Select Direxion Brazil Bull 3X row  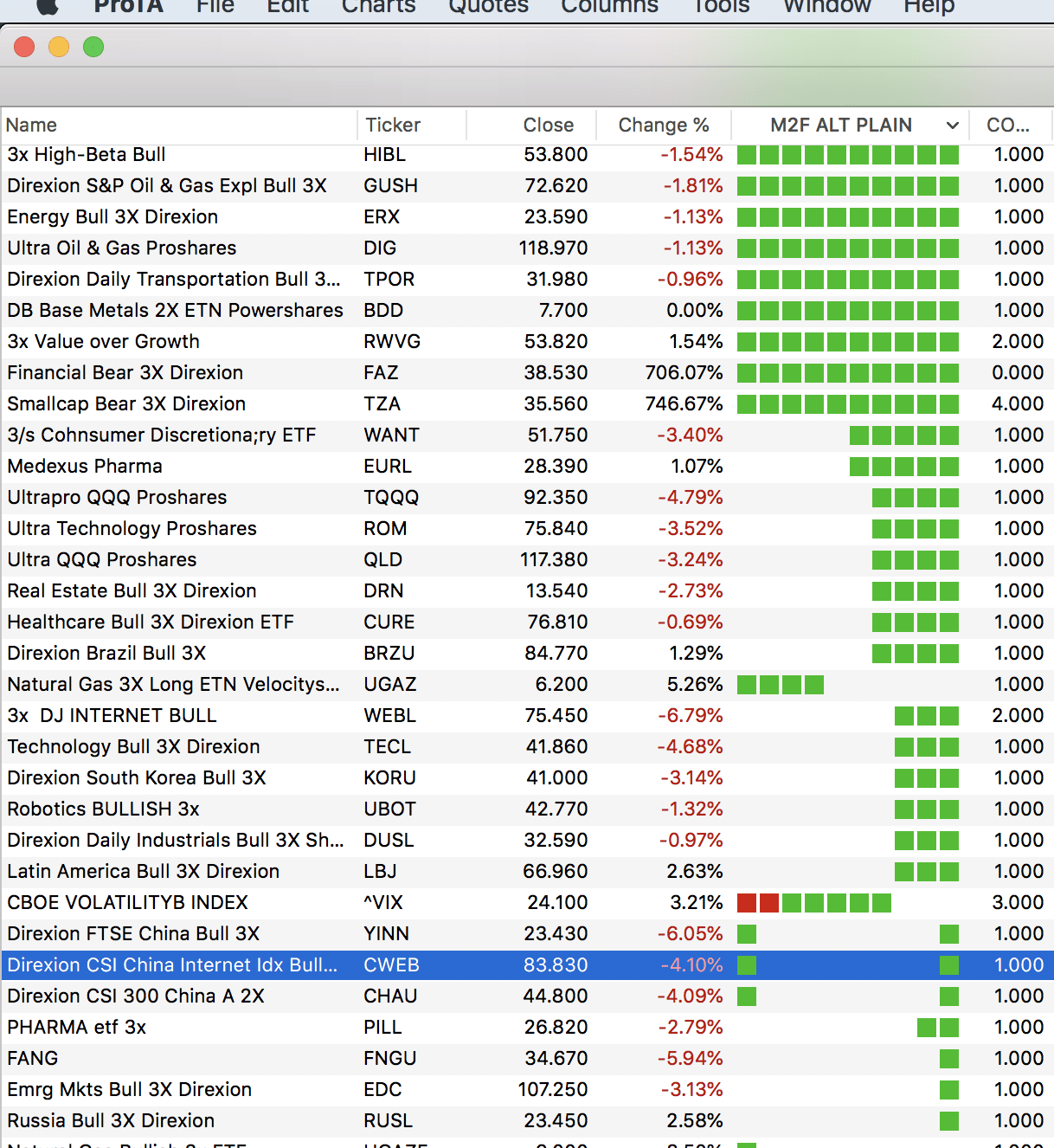click(527, 653)
